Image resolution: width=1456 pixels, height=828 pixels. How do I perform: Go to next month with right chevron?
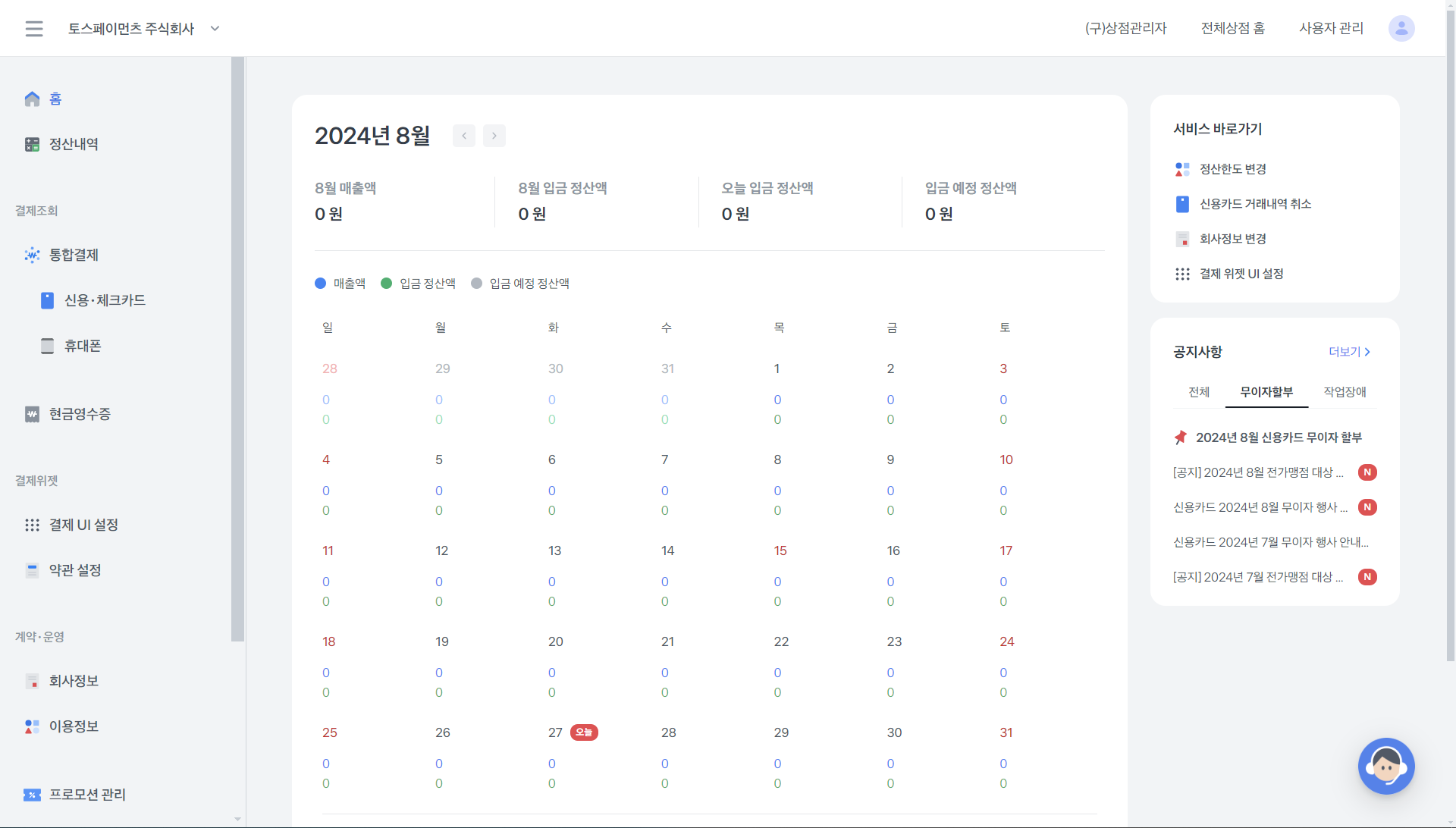[x=494, y=136]
